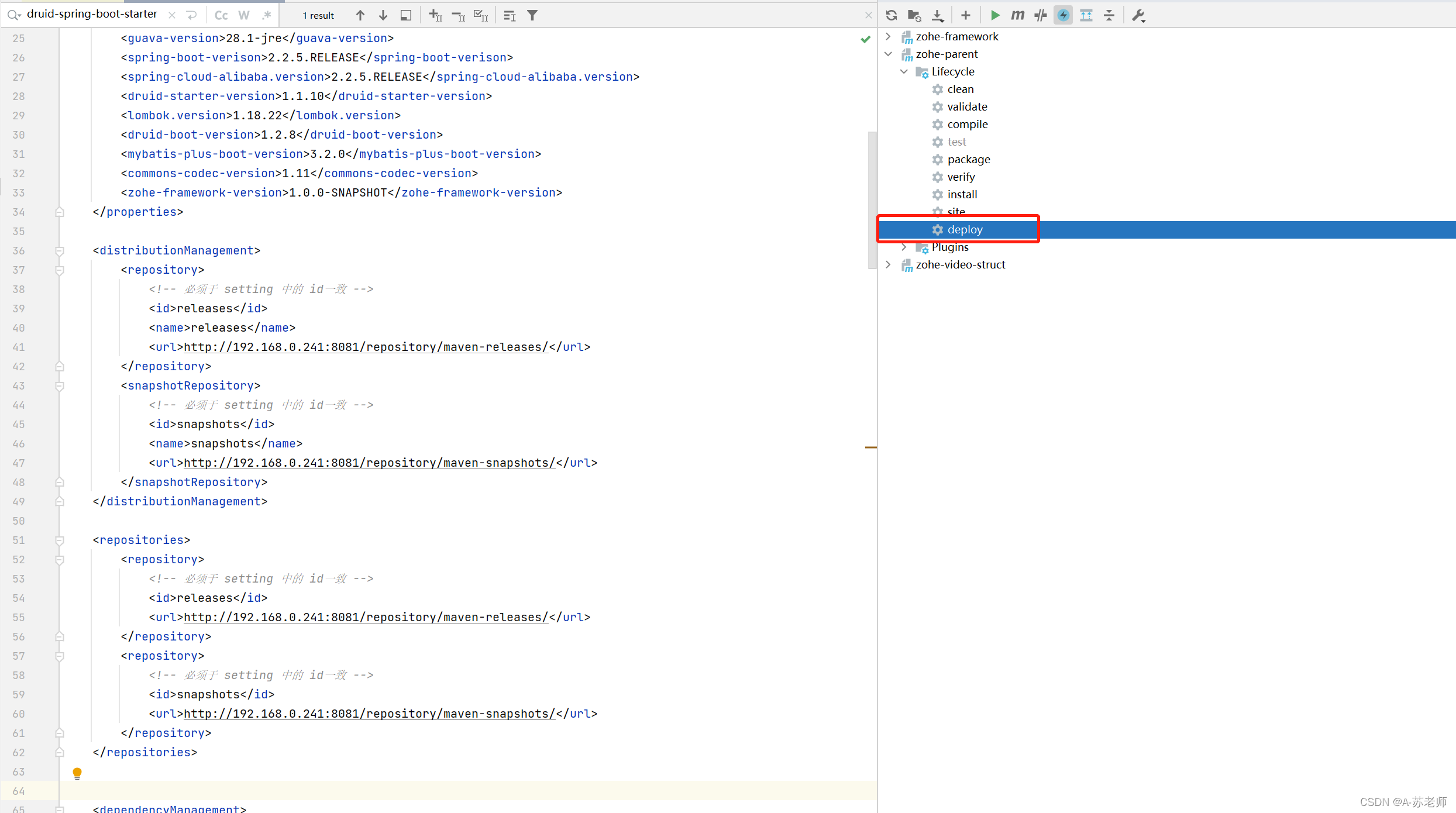Toggle offline mode icon in Maven toolbar
This screenshot has height=813, width=1456.
click(1041, 15)
